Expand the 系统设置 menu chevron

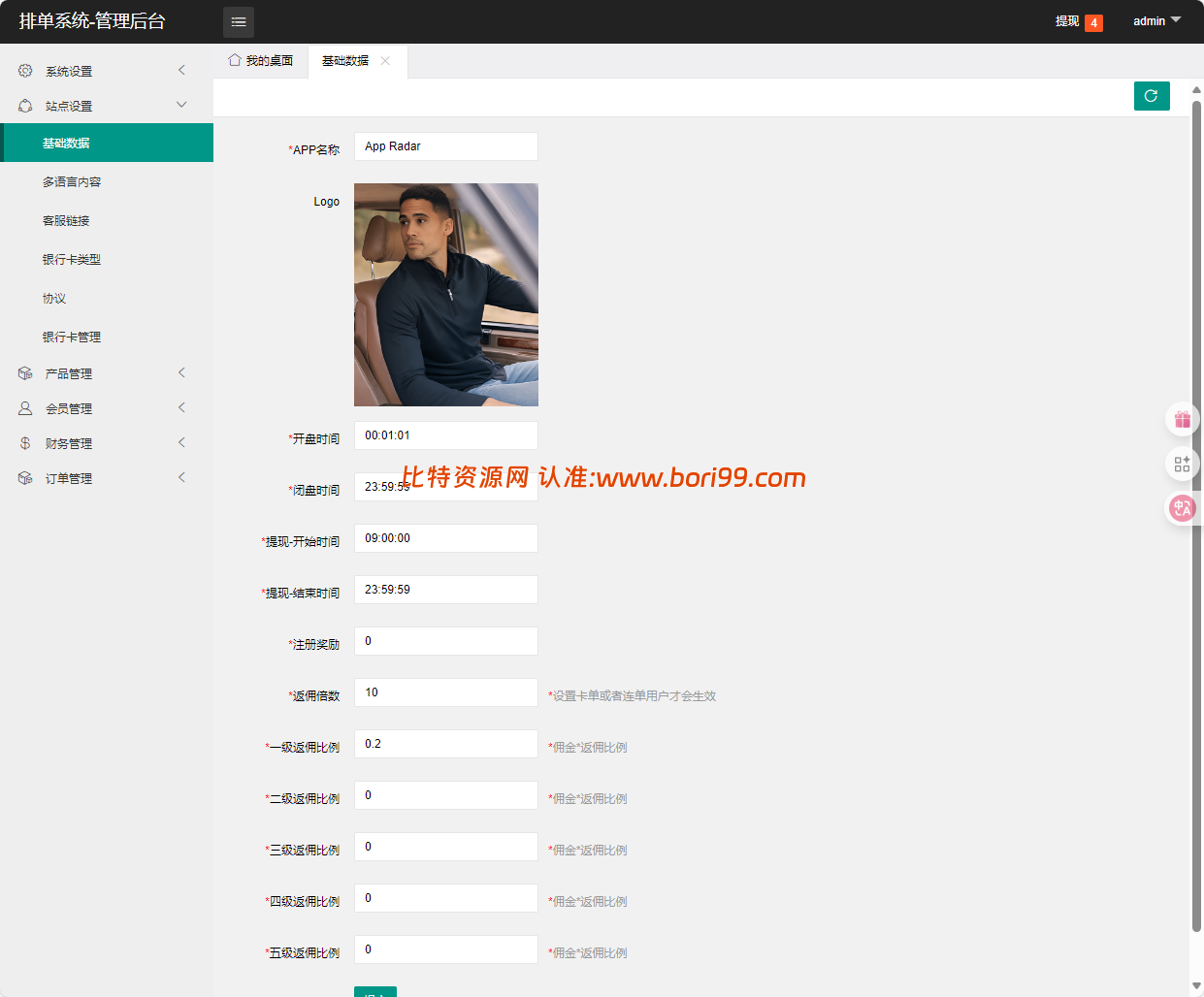pyautogui.click(x=181, y=70)
